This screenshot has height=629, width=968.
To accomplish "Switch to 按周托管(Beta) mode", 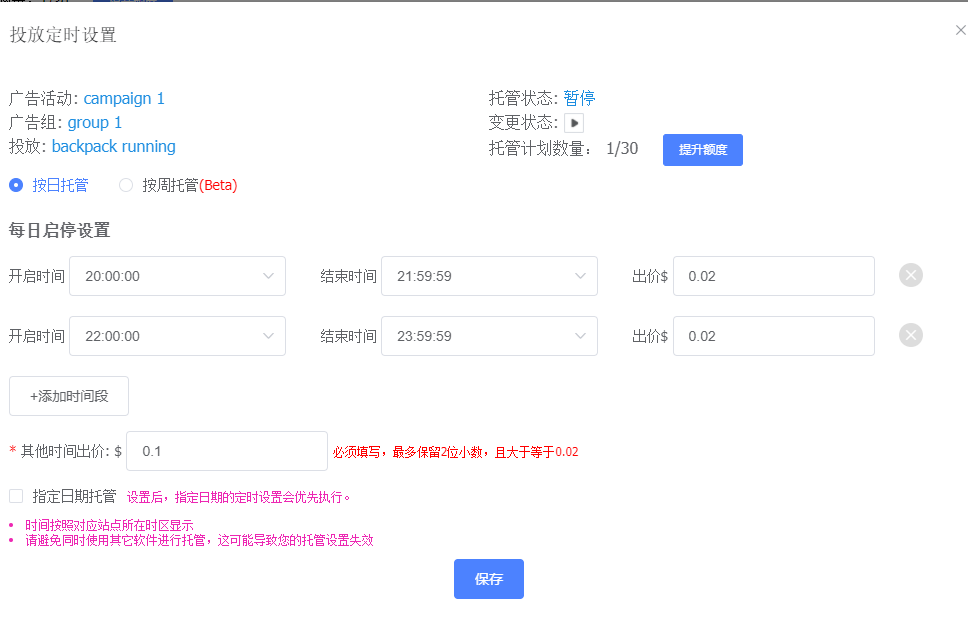I will pyautogui.click(x=126, y=185).
